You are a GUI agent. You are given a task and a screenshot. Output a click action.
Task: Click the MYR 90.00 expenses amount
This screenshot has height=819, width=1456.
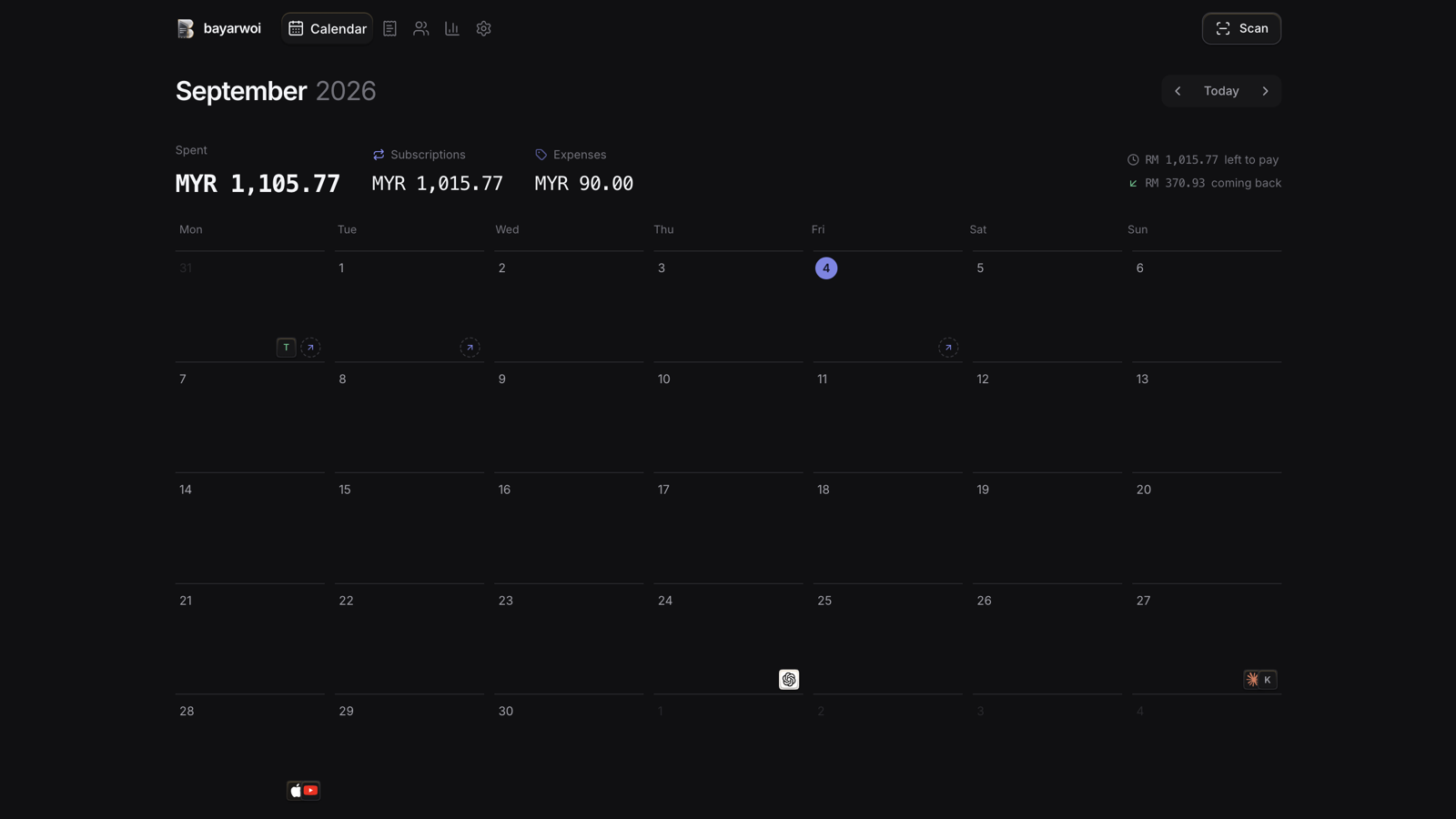point(583,184)
